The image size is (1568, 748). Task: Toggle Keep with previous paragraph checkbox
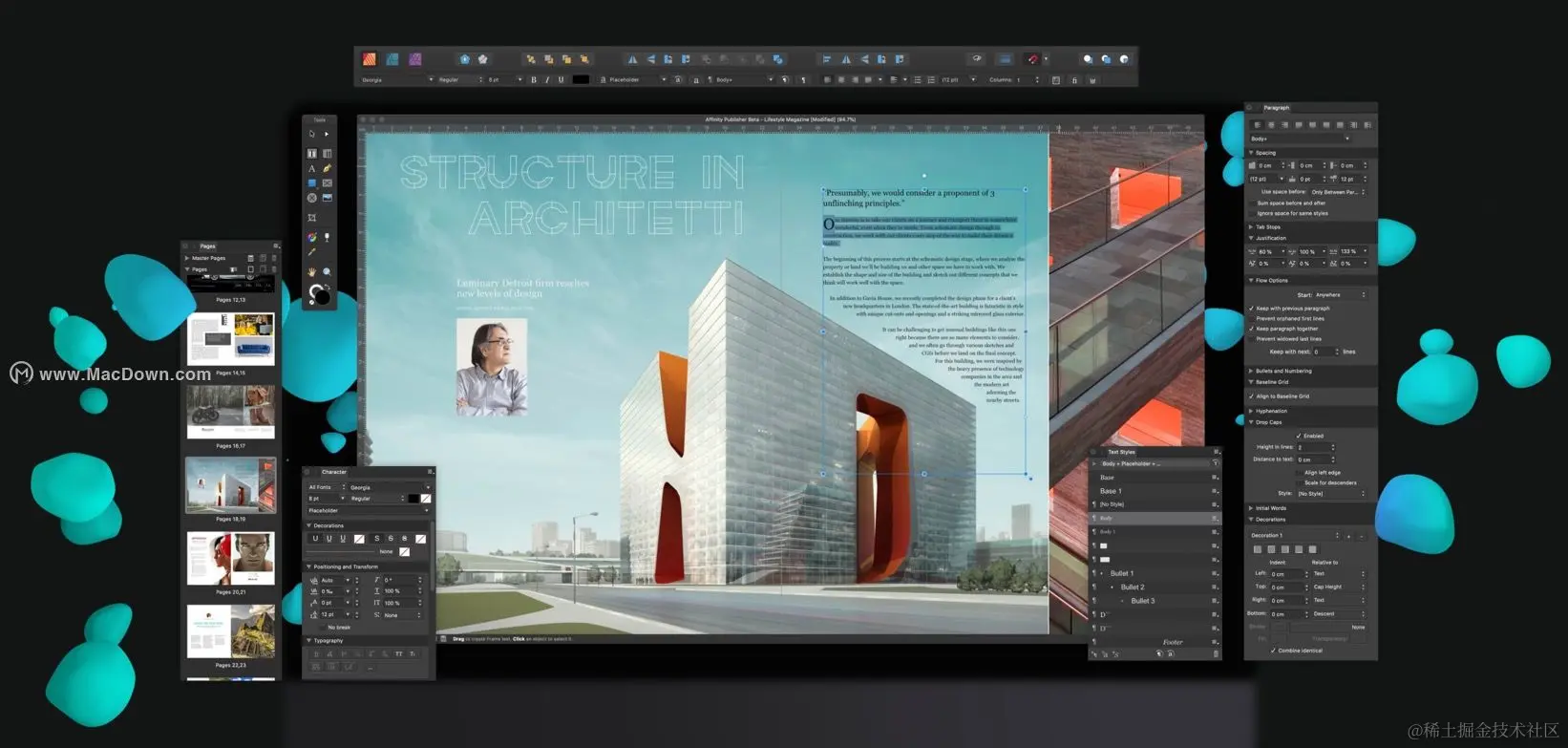pyautogui.click(x=1251, y=309)
